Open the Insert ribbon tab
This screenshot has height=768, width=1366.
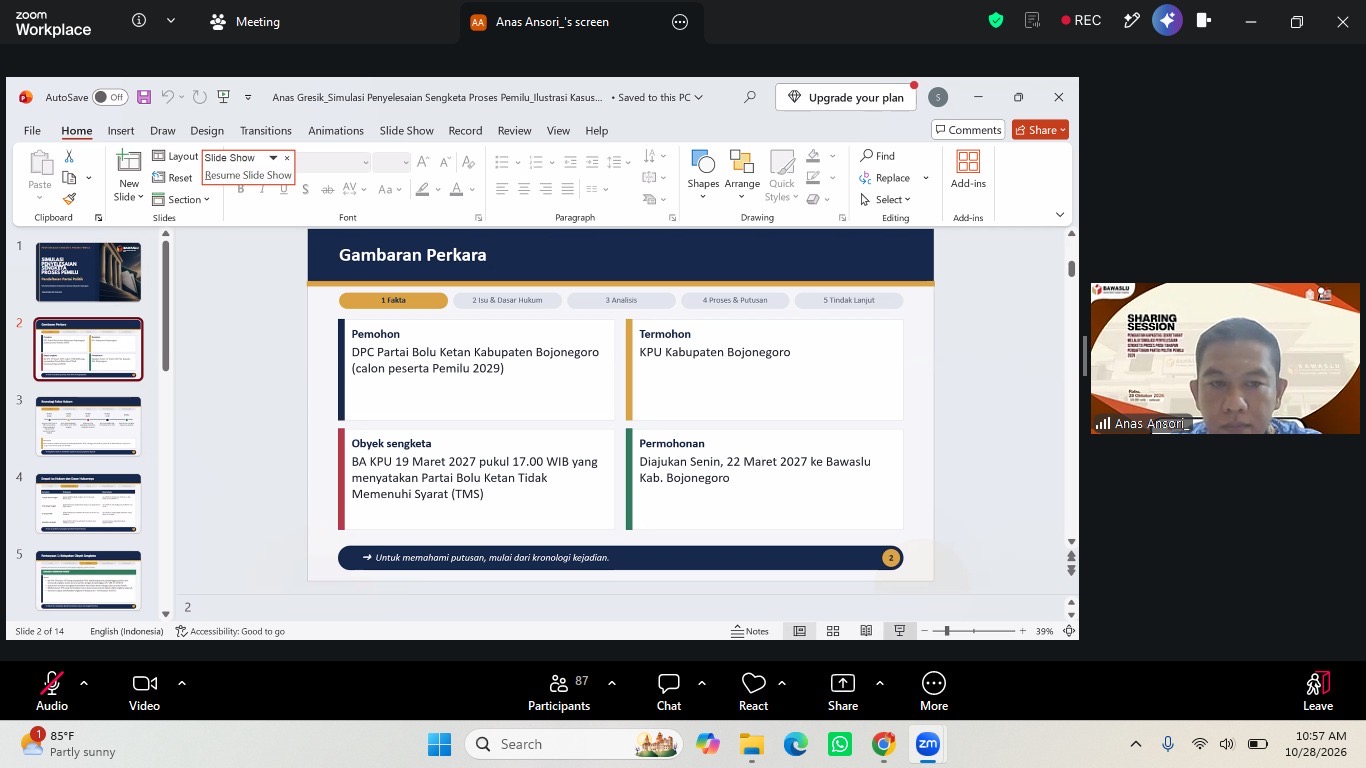click(121, 130)
